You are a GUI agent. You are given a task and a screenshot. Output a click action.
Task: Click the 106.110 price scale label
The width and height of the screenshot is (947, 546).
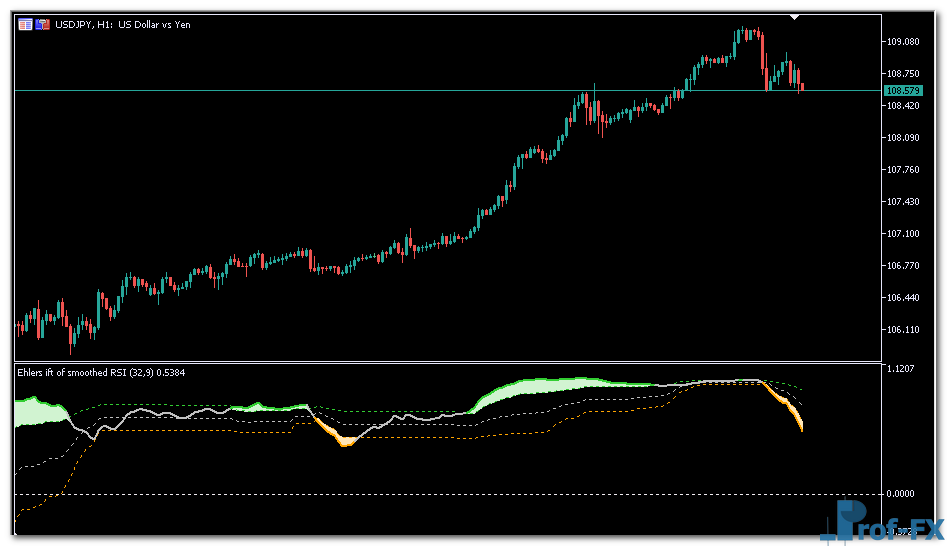pos(902,330)
